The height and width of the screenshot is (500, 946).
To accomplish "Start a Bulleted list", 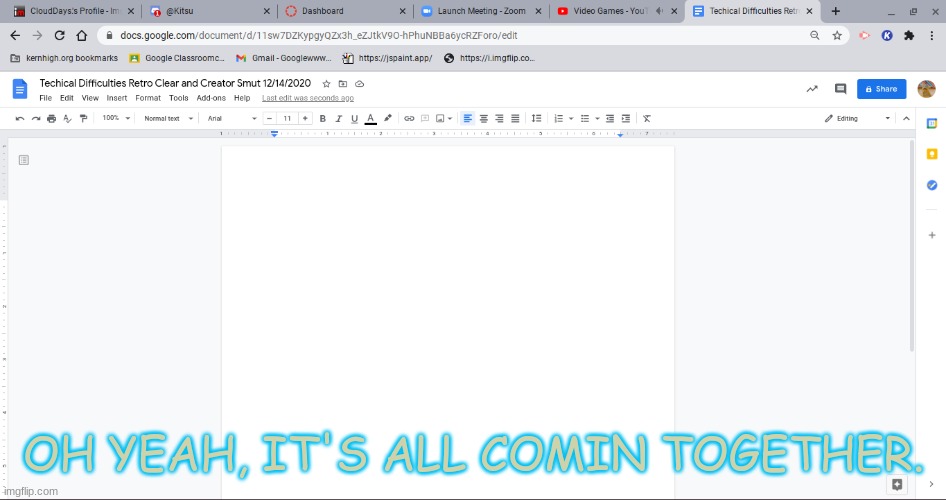I will coord(585,118).
